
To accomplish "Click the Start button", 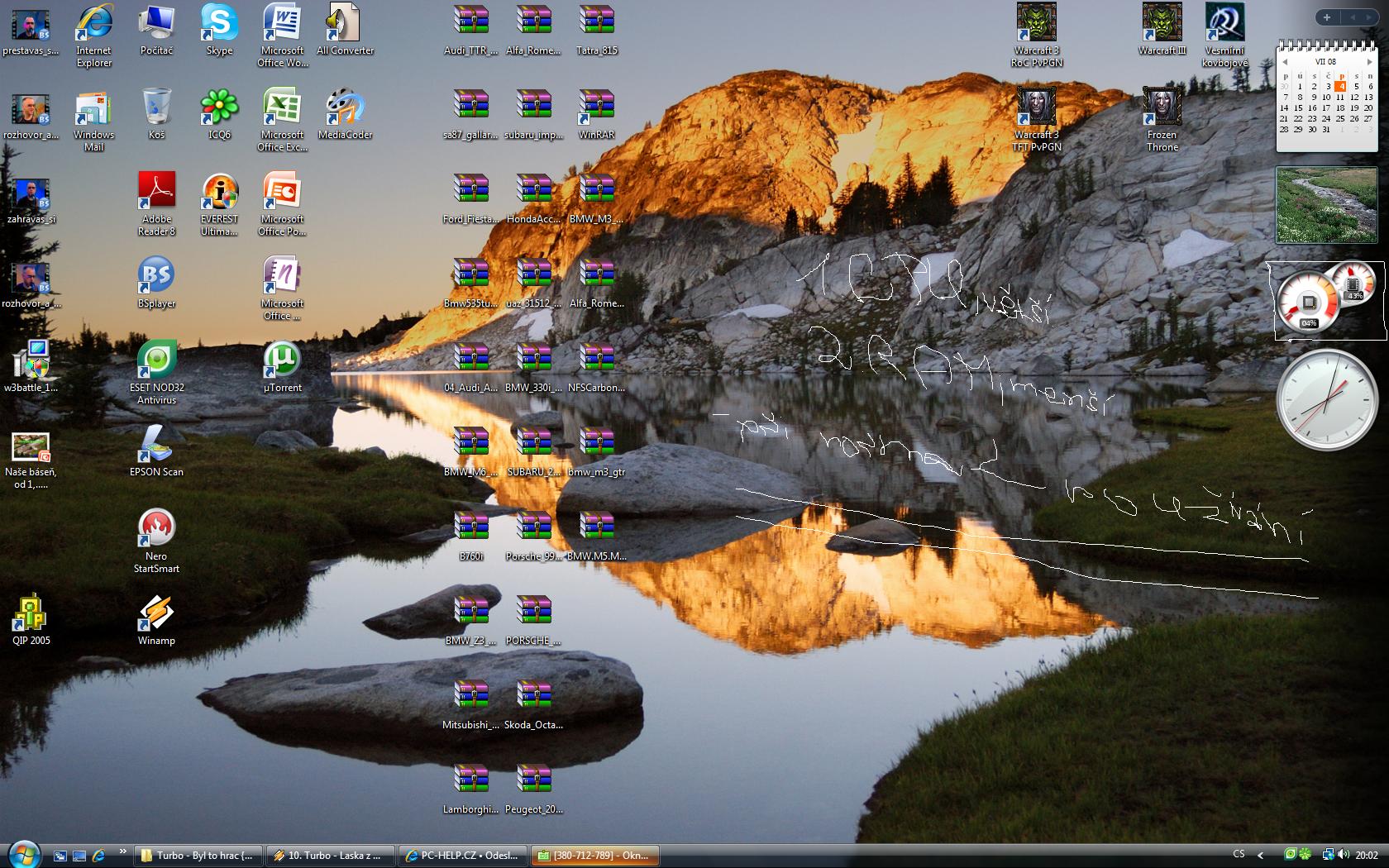I will coord(24,854).
